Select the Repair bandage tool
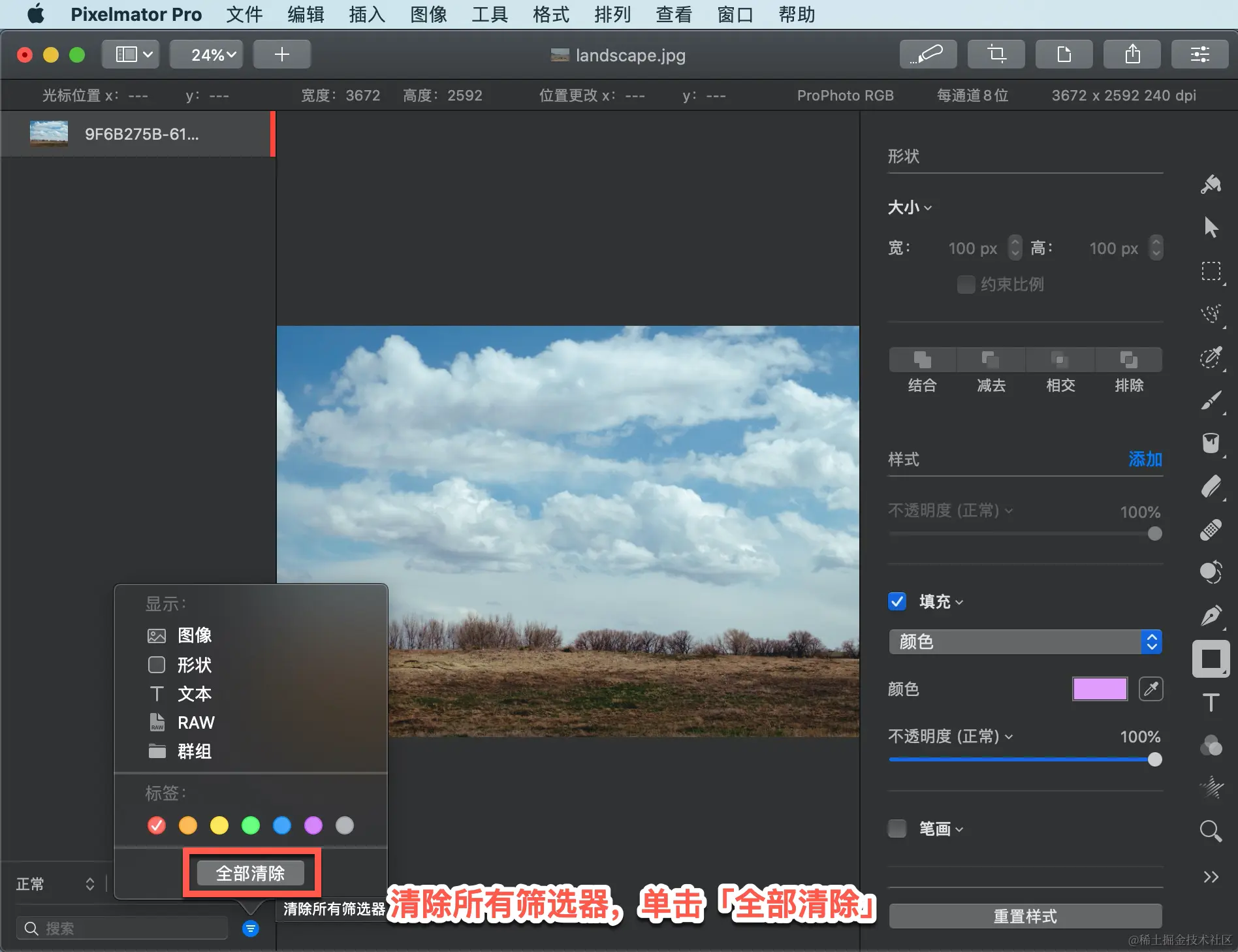 pos(1211,530)
